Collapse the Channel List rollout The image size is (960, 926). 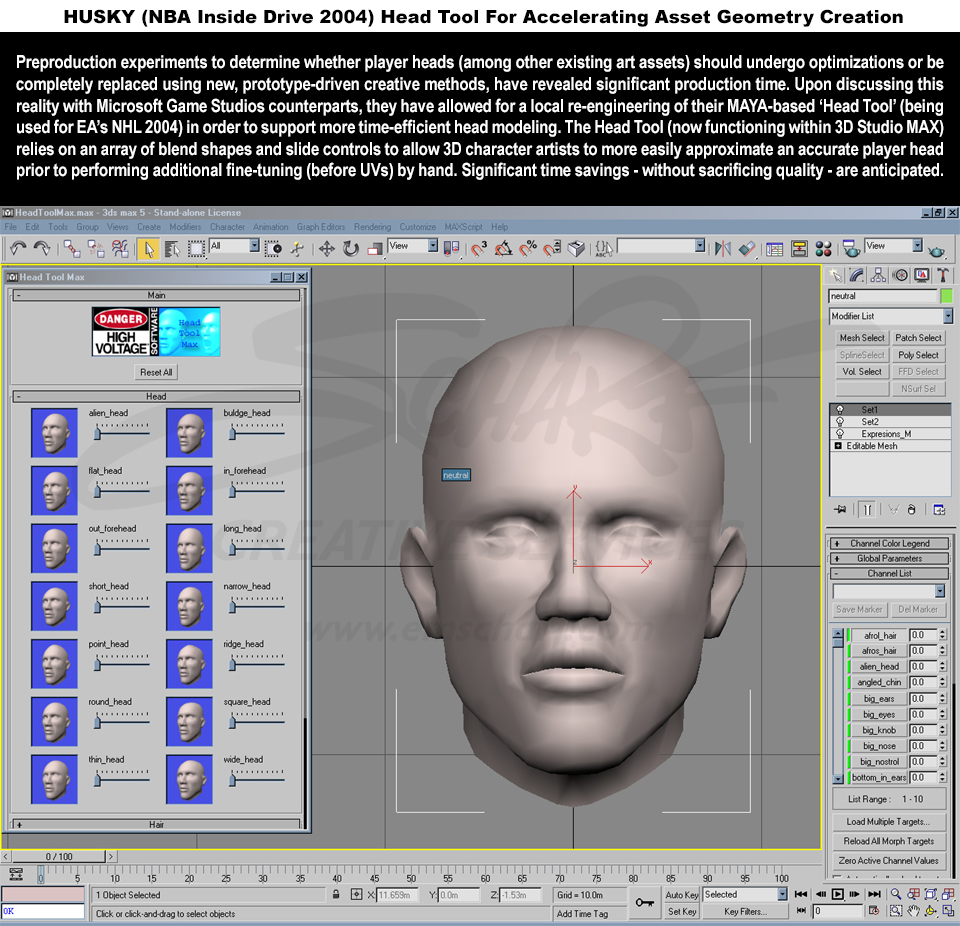pyautogui.click(x=889, y=573)
